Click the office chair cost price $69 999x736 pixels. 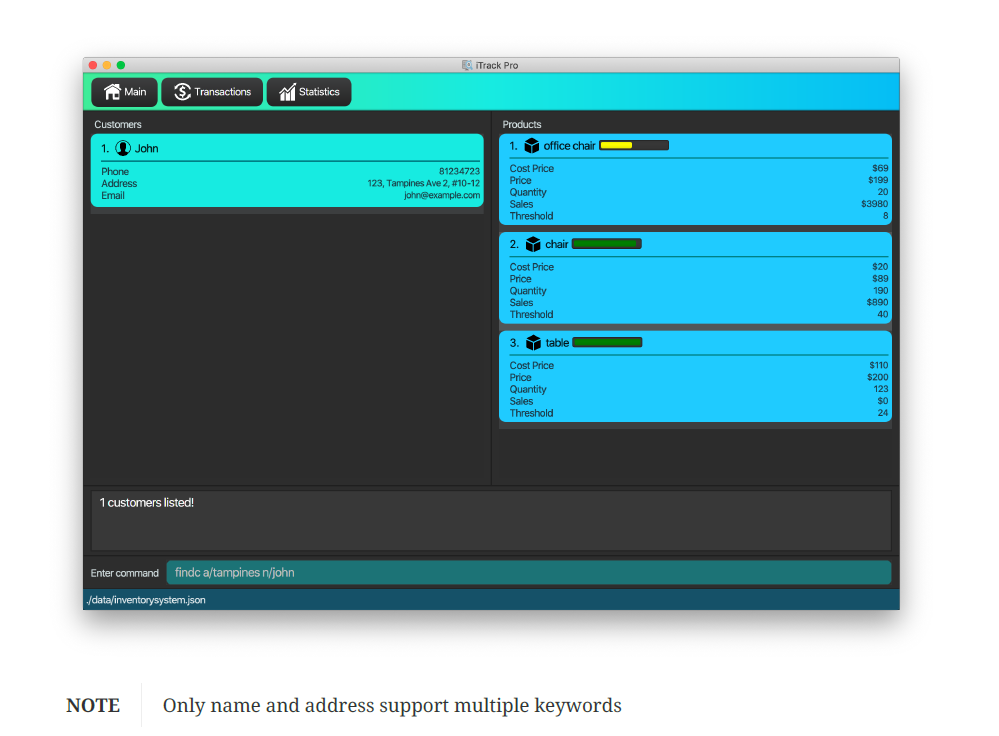[x=880, y=168]
